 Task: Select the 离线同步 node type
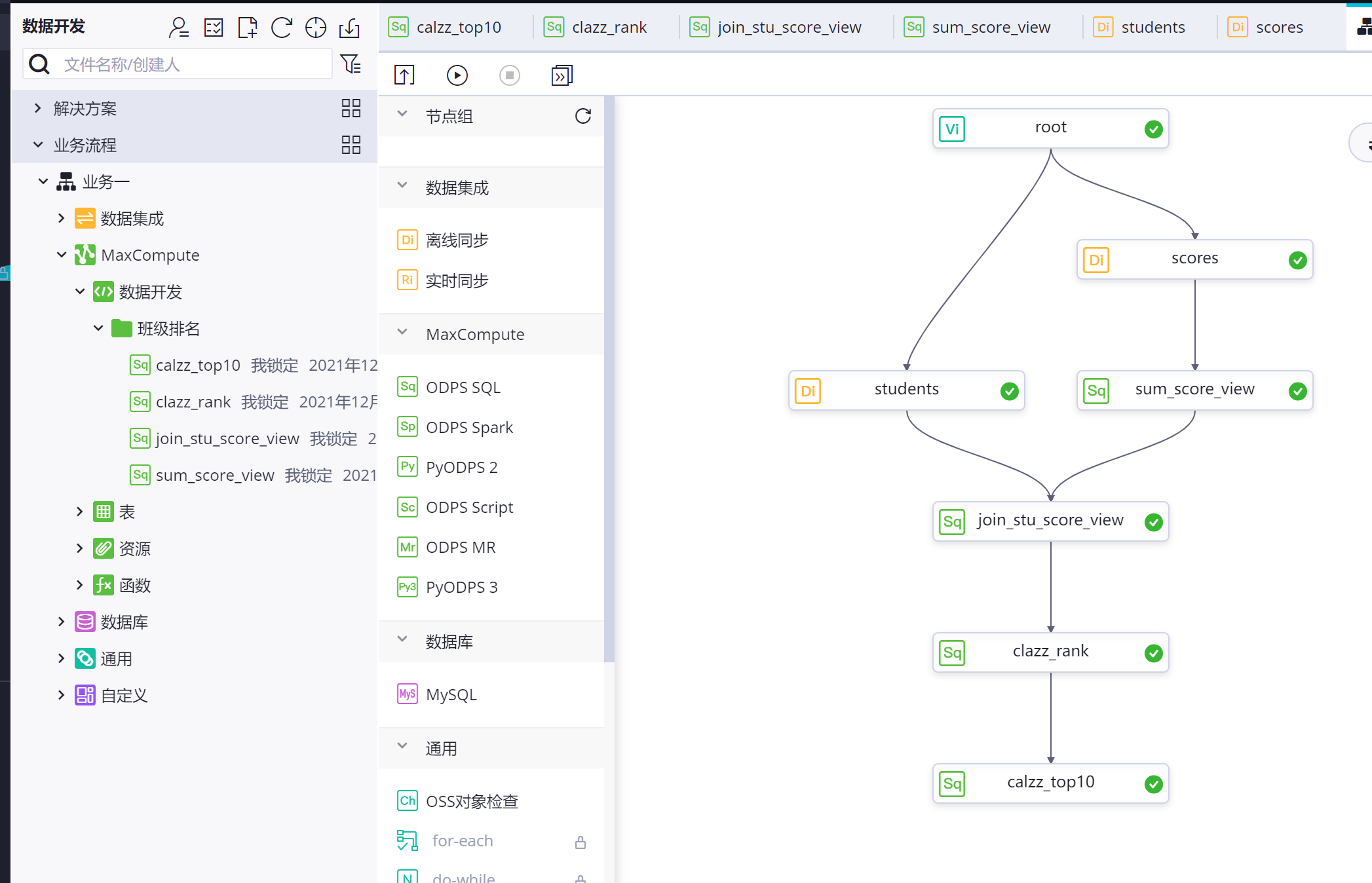pyautogui.click(x=443, y=240)
